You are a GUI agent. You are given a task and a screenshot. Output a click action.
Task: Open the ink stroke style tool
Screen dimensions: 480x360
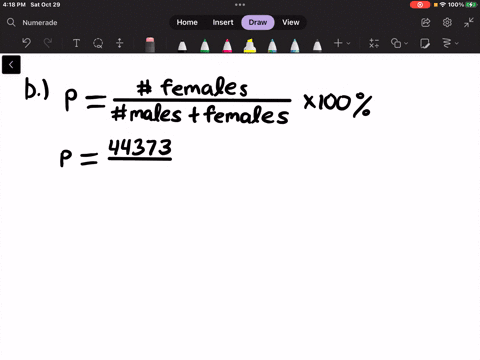coord(447,43)
